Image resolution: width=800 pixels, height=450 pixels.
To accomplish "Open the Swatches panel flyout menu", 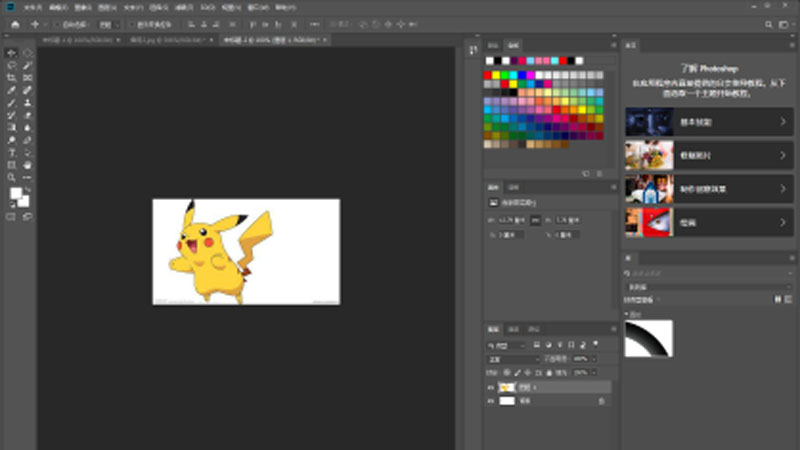I will pos(613,45).
